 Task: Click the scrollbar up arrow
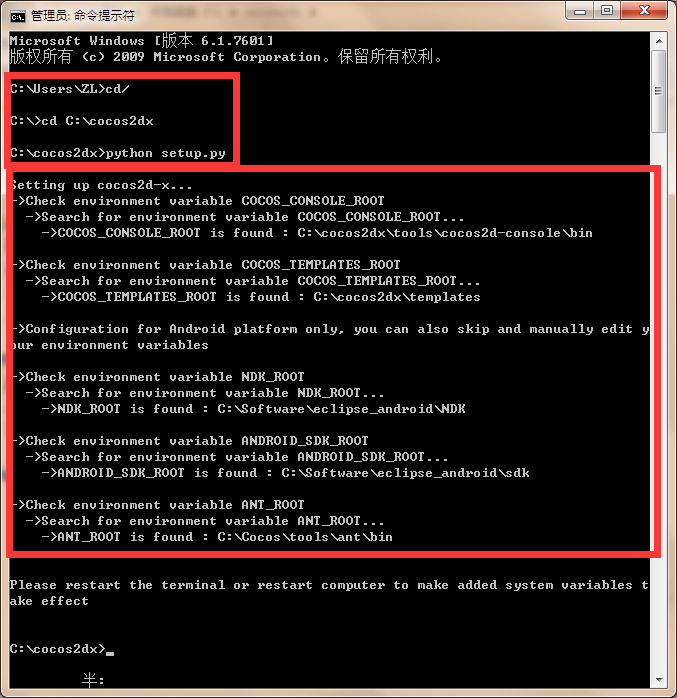659,41
